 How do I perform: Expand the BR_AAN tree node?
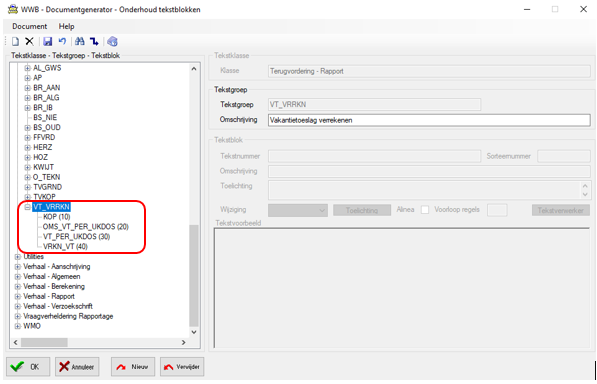(x=27, y=88)
